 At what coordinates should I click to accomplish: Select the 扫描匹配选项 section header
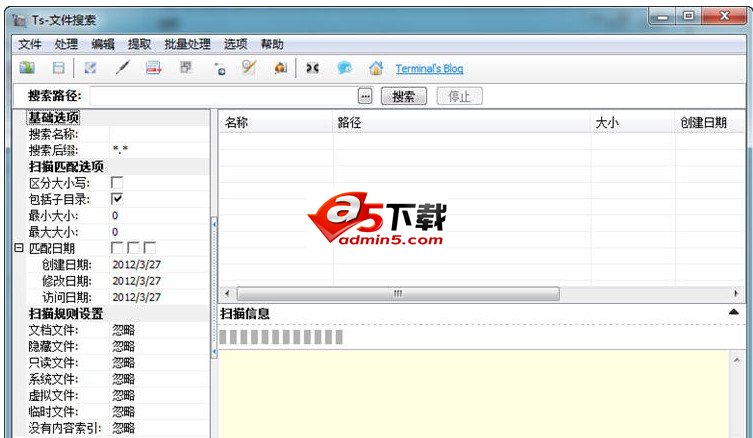66,167
